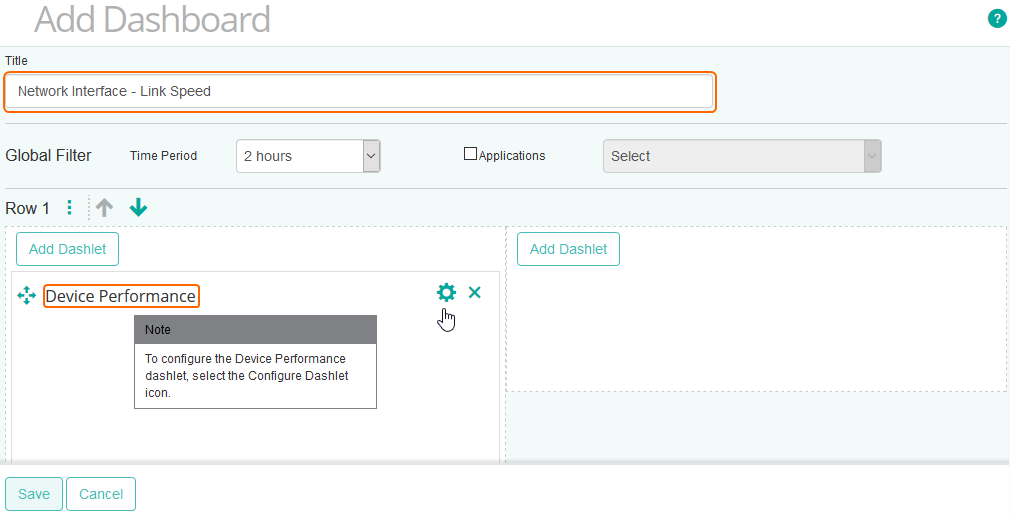The width and height of the screenshot is (1010, 514).
Task: Enable the Applications checkbox
Action: (470, 155)
